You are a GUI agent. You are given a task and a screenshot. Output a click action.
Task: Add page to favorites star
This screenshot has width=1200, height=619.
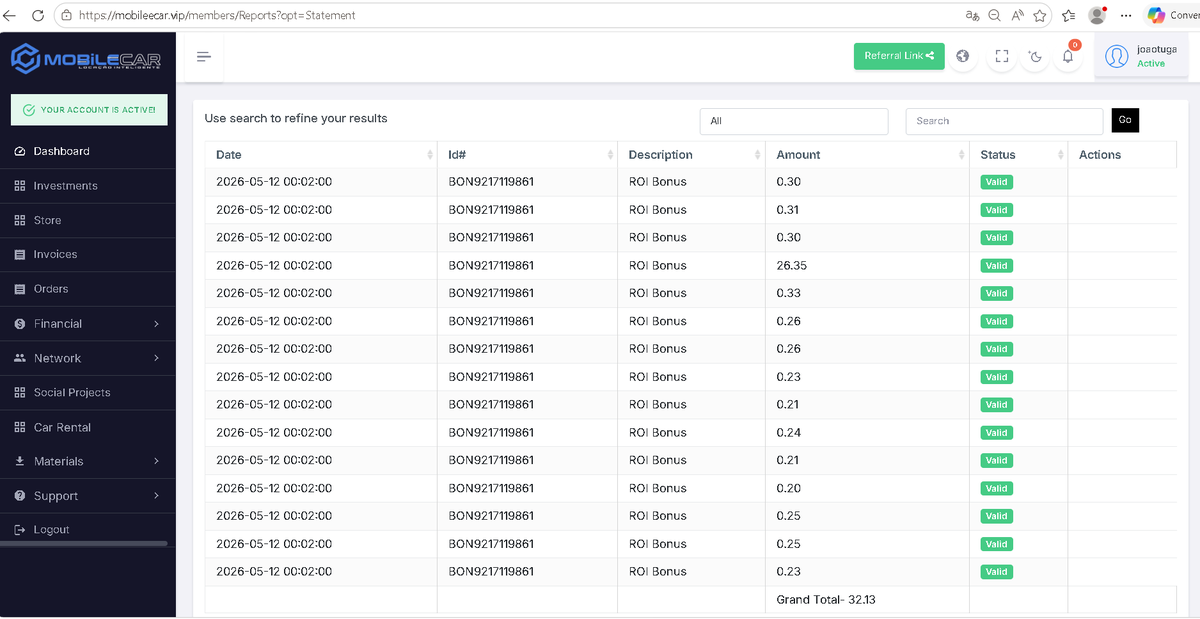(x=1040, y=15)
